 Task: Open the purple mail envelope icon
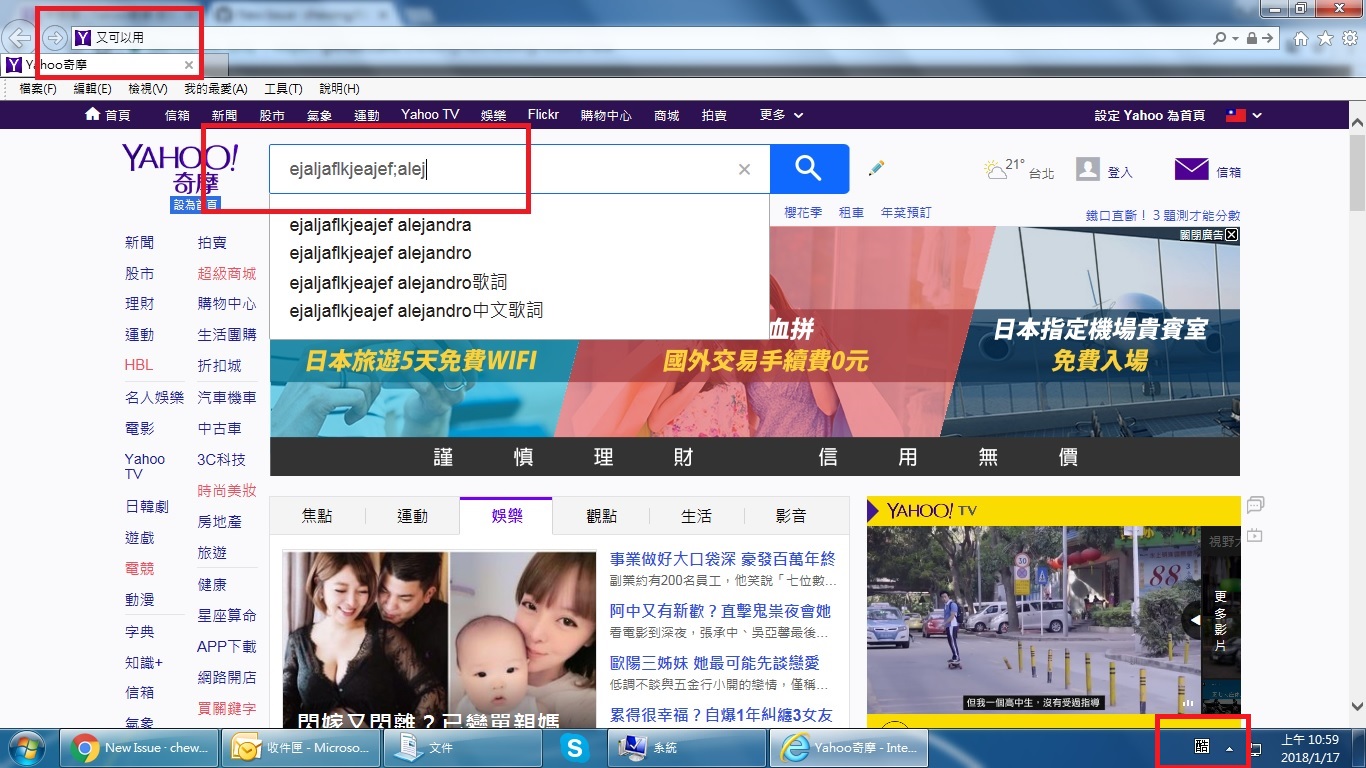coord(1191,169)
